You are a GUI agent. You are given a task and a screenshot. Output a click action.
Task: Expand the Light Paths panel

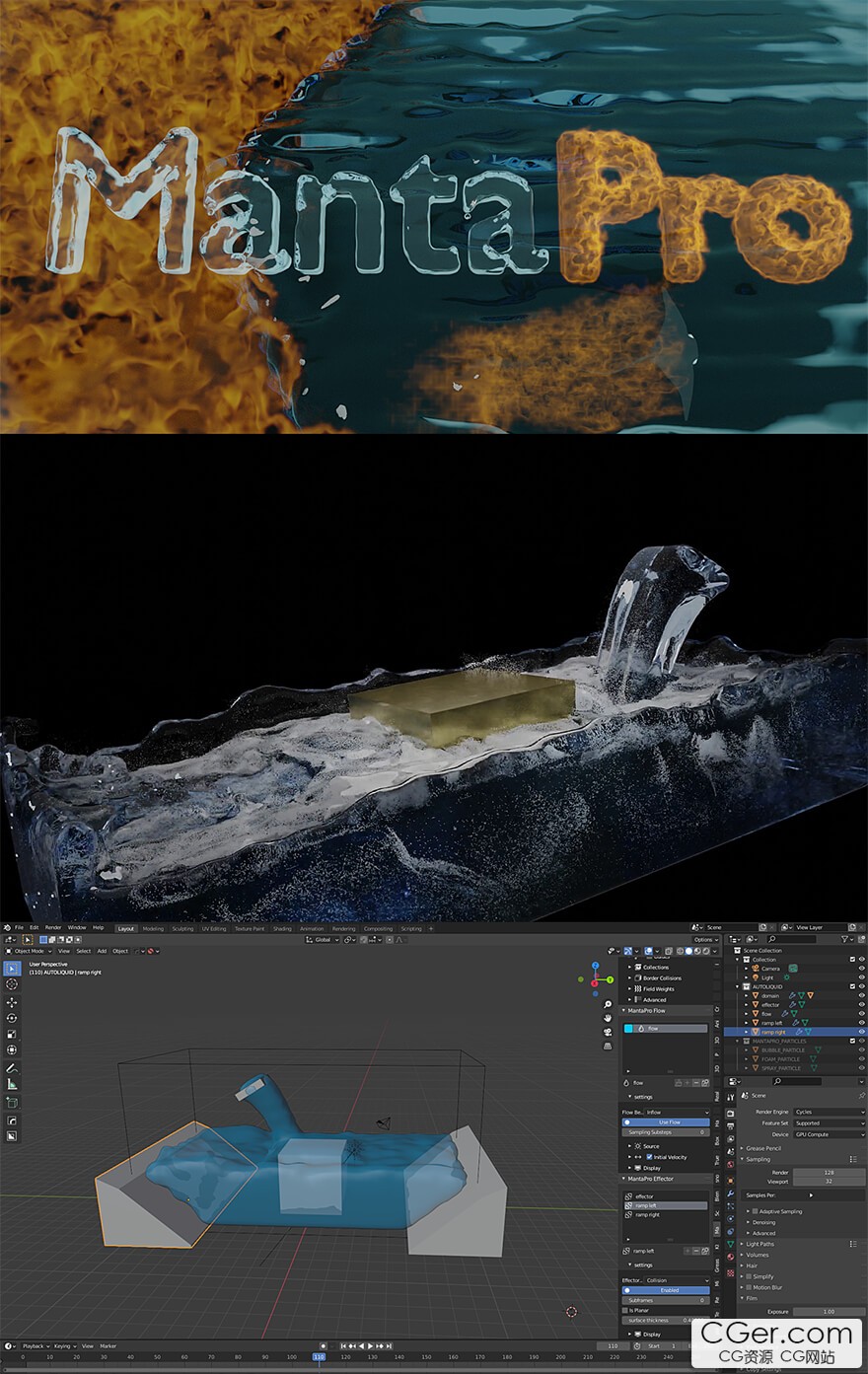[759, 1244]
